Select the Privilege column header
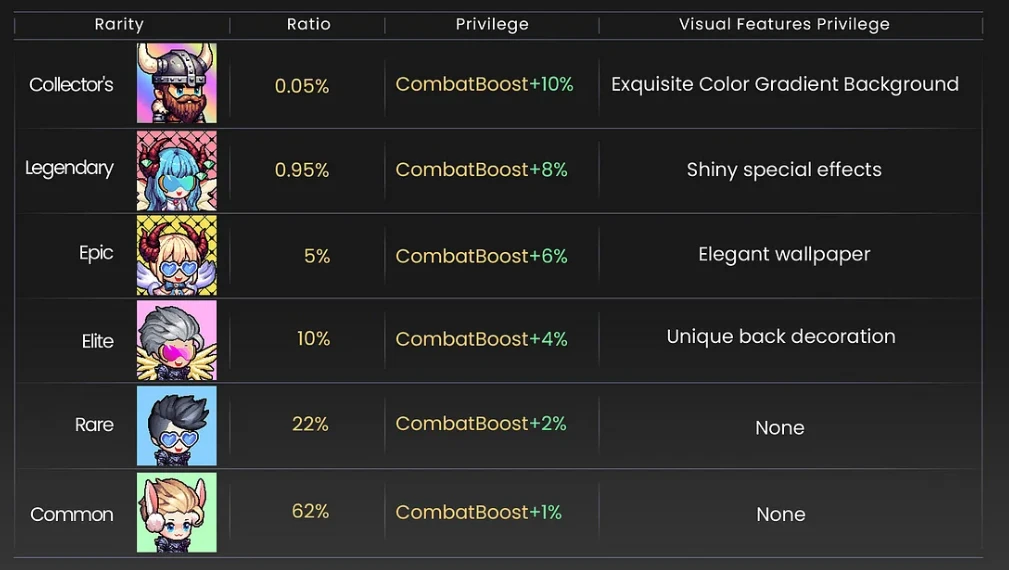This screenshot has width=1009, height=570. (492, 24)
